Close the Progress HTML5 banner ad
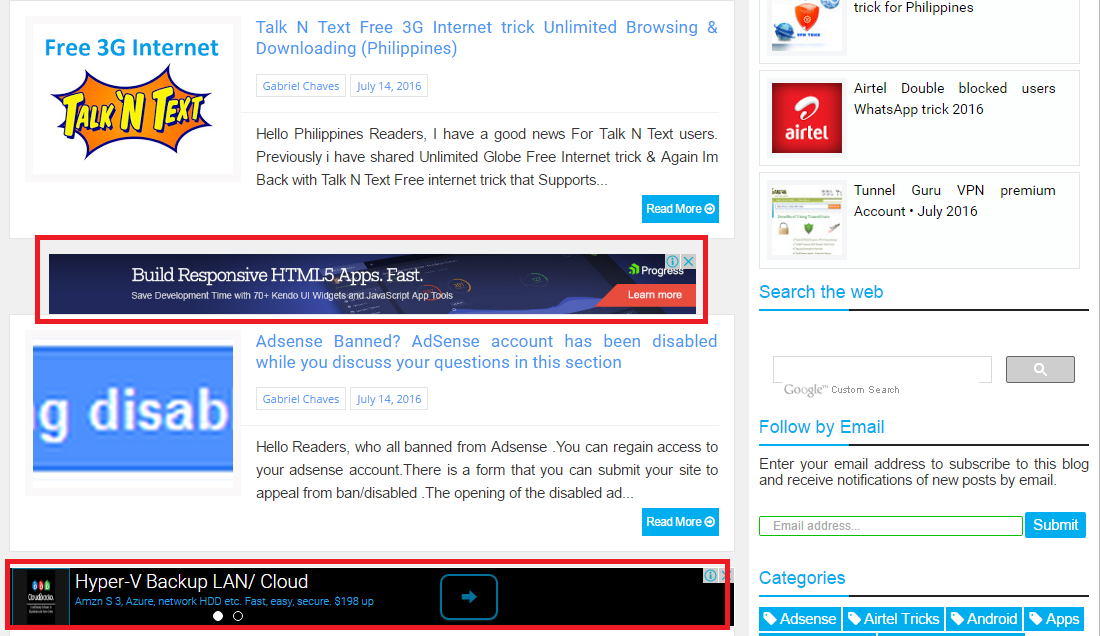This screenshot has height=636, width=1100. coord(689,262)
